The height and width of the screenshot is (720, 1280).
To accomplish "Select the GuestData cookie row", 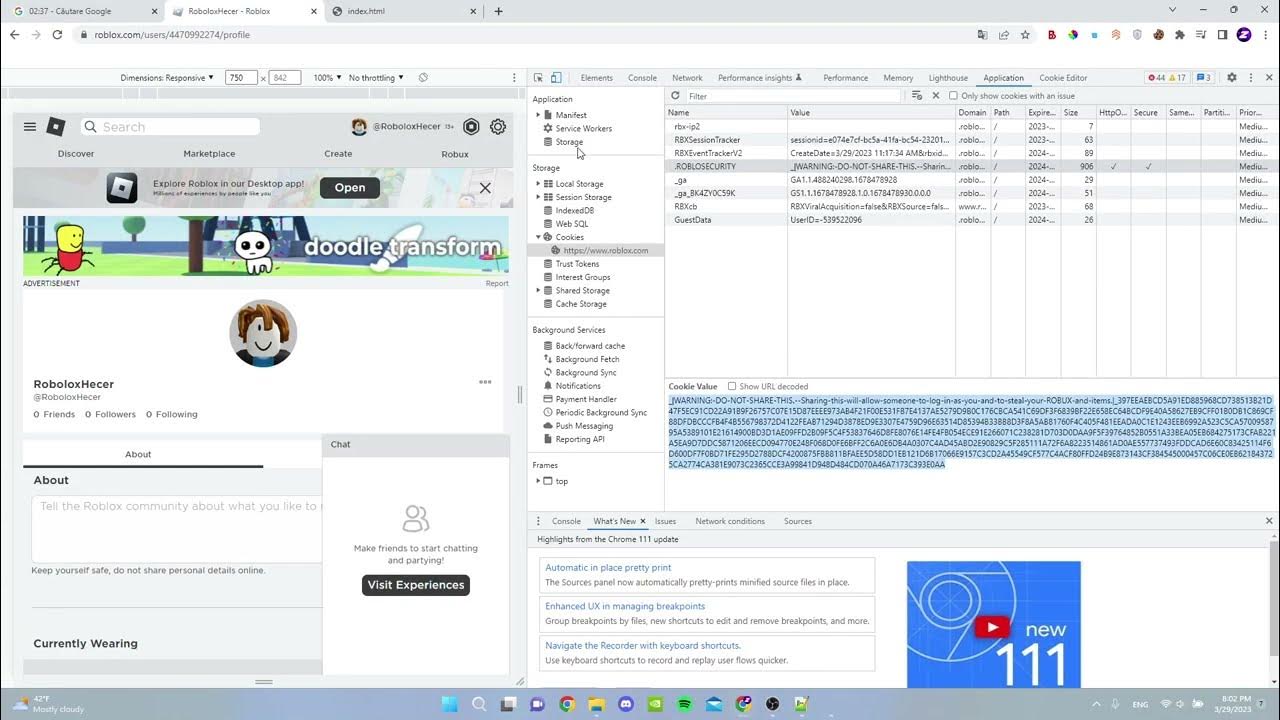I will click(x=972, y=219).
